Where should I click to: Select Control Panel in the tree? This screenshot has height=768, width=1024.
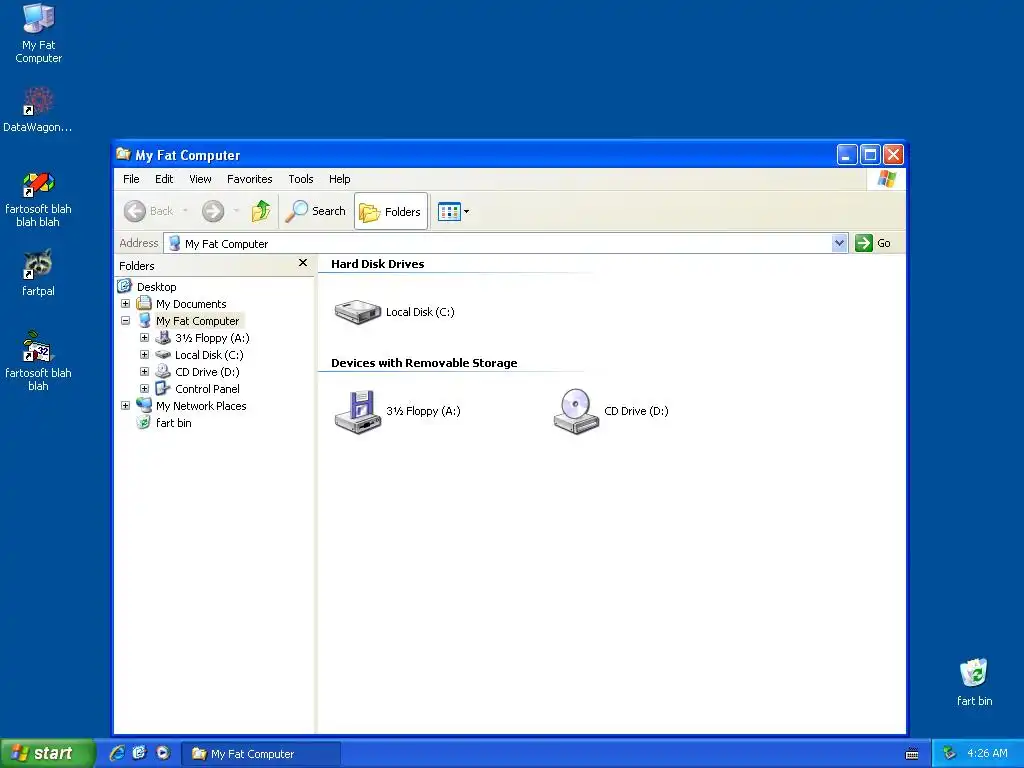(207, 389)
